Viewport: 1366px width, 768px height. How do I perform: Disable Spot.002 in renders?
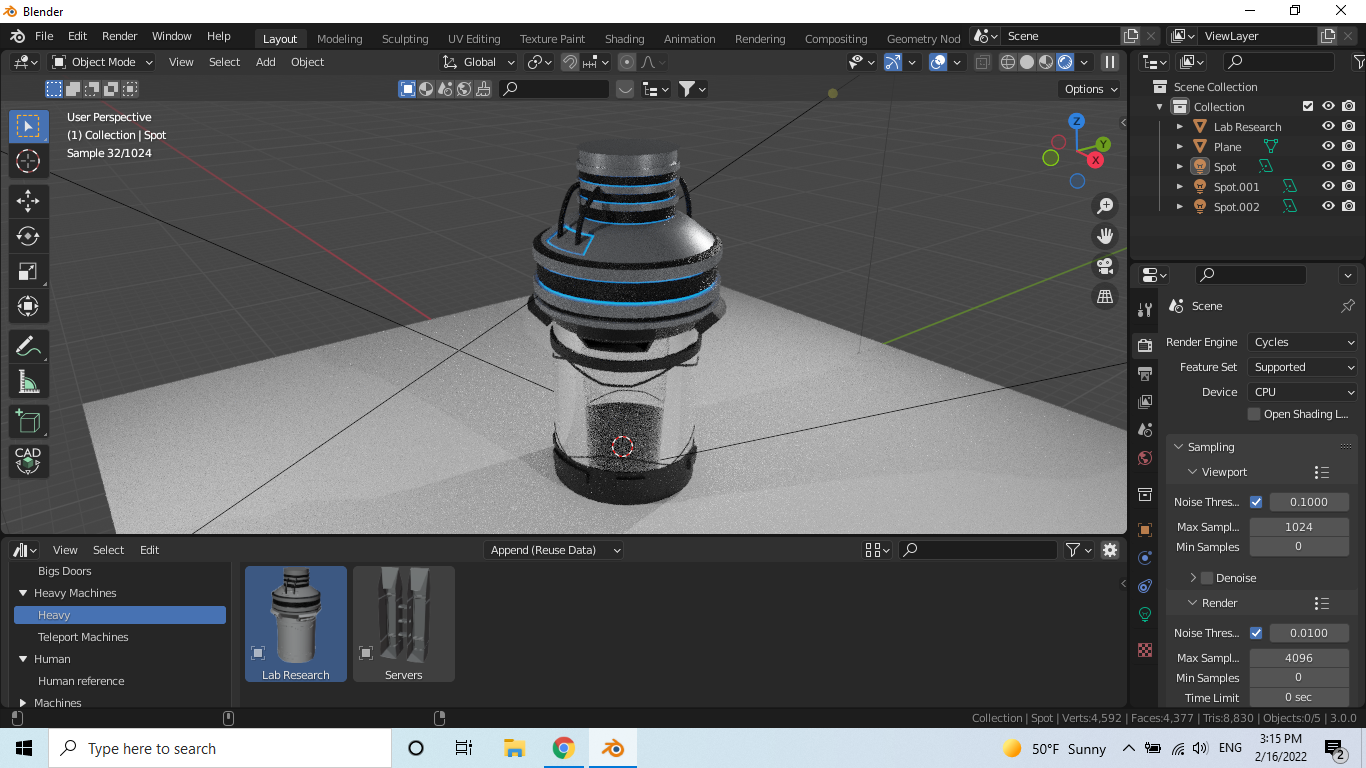1349,207
